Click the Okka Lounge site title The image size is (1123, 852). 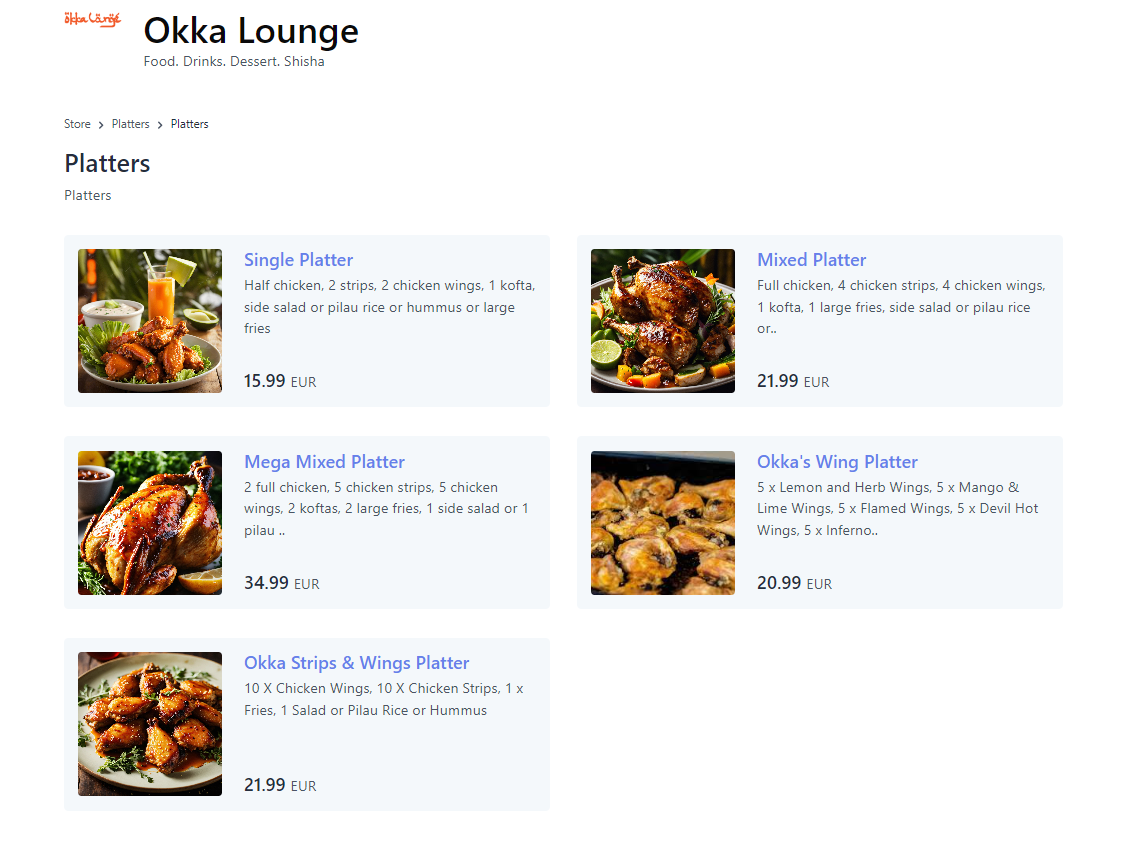pos(251,31)
